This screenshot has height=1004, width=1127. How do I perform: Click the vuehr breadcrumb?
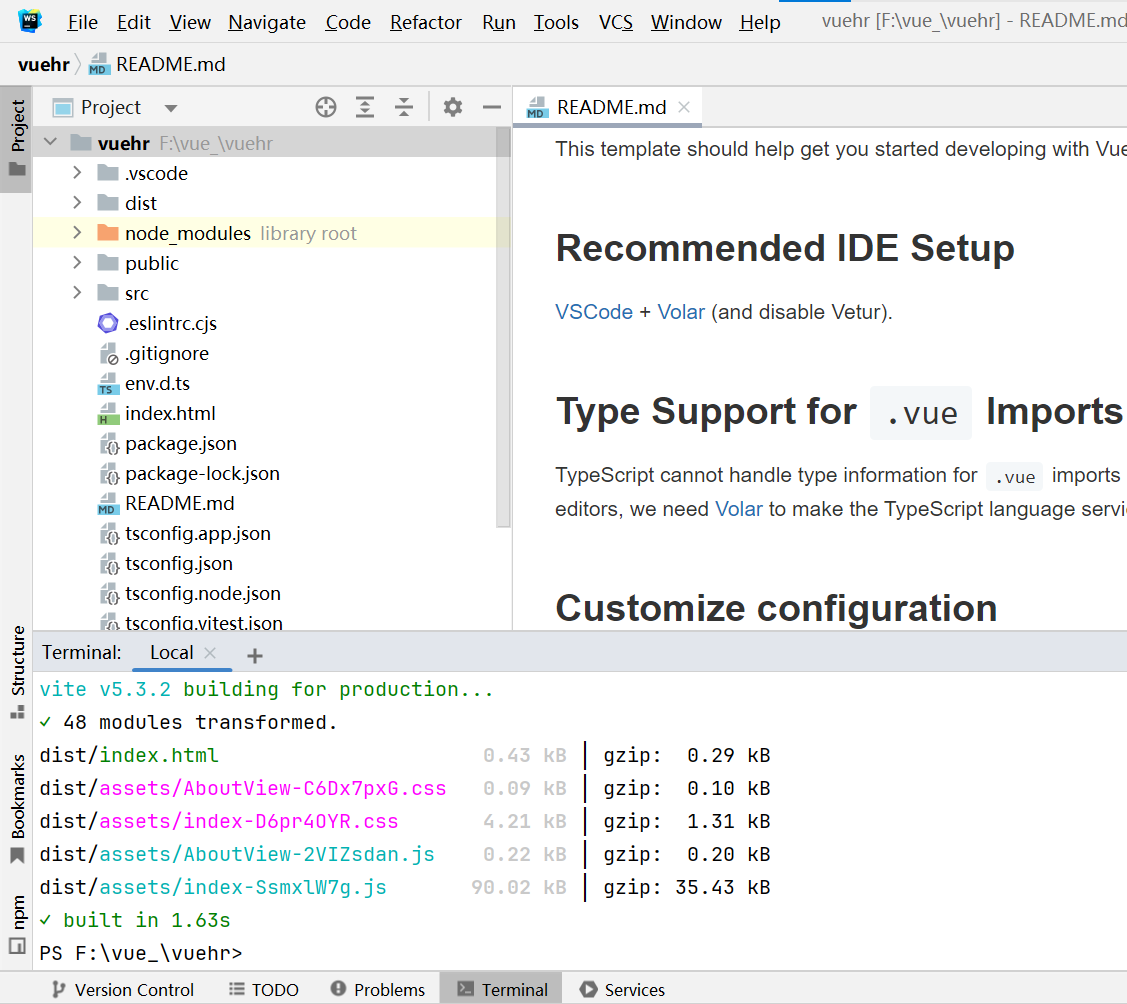click(43, 65)
